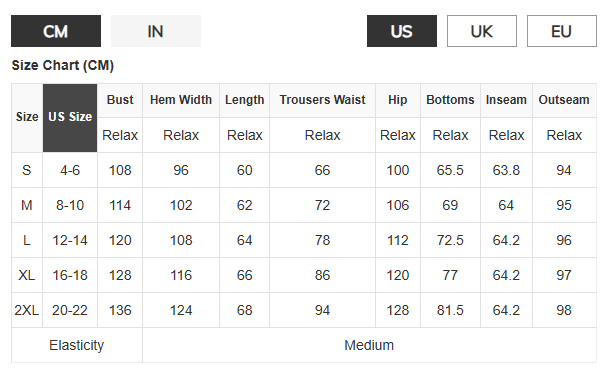The image size is (611, 373).
Task: Click the Trousers Waist column header
Action: 323,100
